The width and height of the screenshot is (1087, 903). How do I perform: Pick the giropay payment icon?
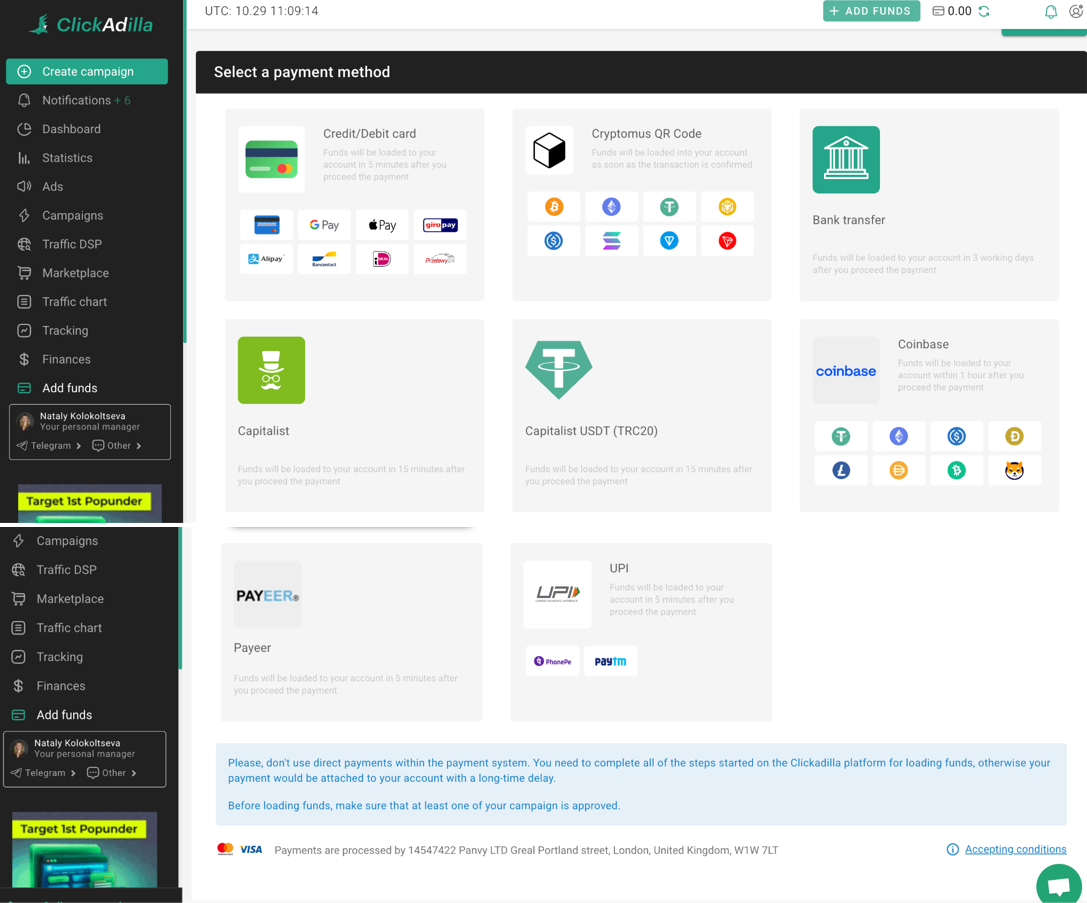tap(440, 225)
